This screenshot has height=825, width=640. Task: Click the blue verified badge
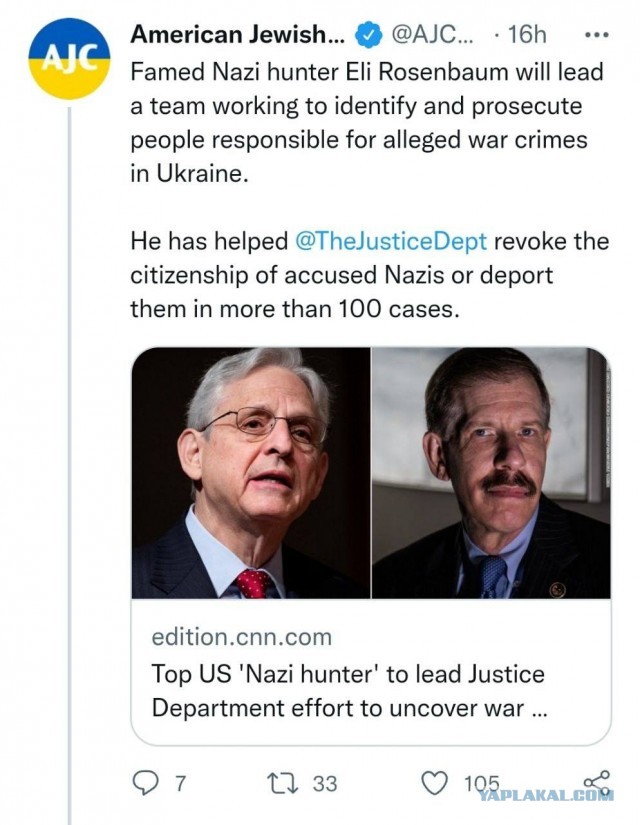367,35
